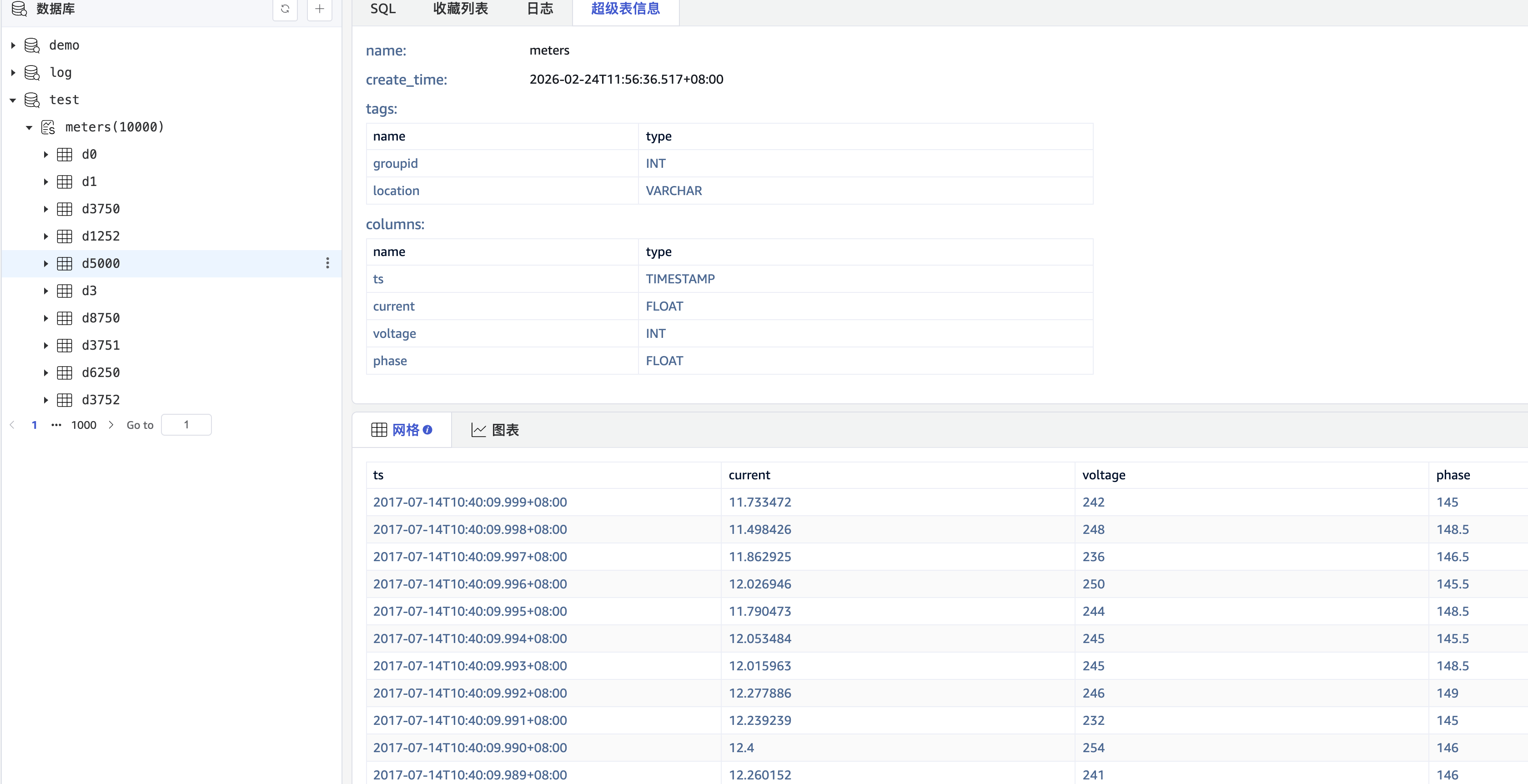This screenshot has height=784, width=1528.
Task: Collapse the meters(10000) supertable node
Action: (29, 127)
